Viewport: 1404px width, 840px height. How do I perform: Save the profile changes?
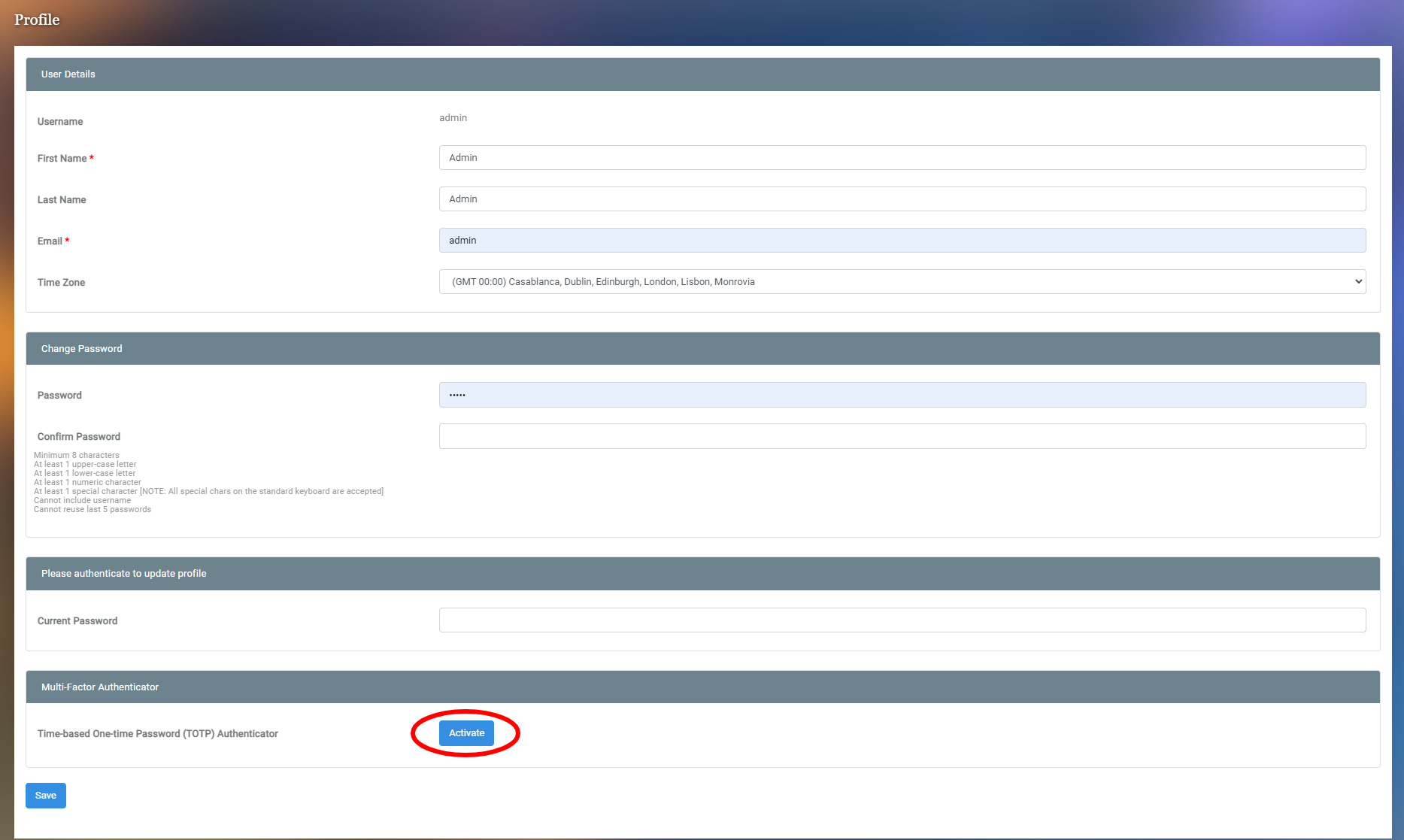46,796
